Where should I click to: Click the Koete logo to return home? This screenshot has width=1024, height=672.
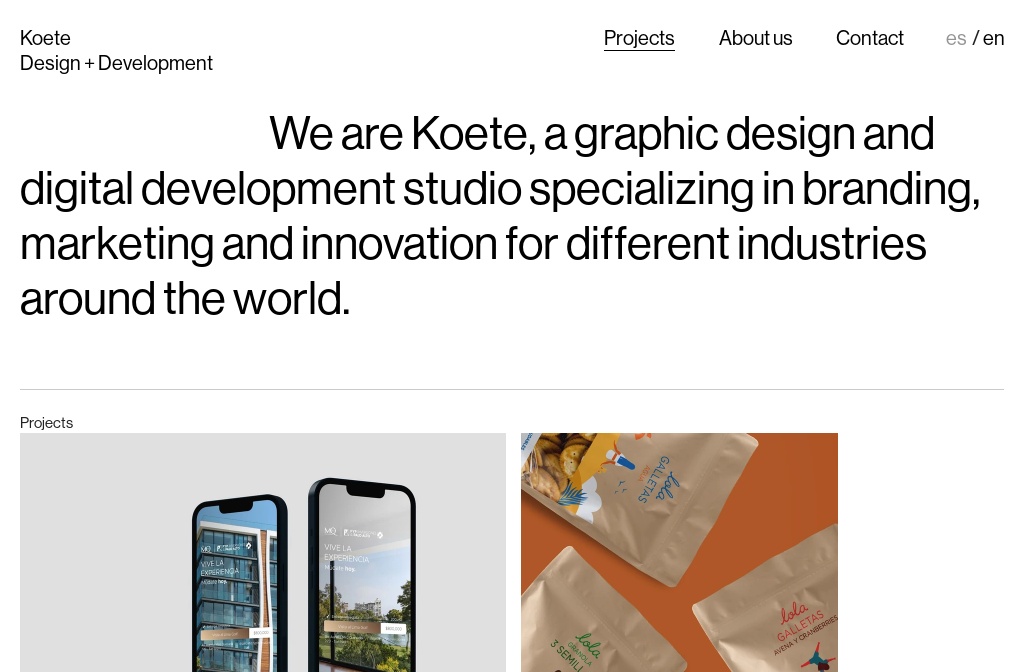point(45,38)
